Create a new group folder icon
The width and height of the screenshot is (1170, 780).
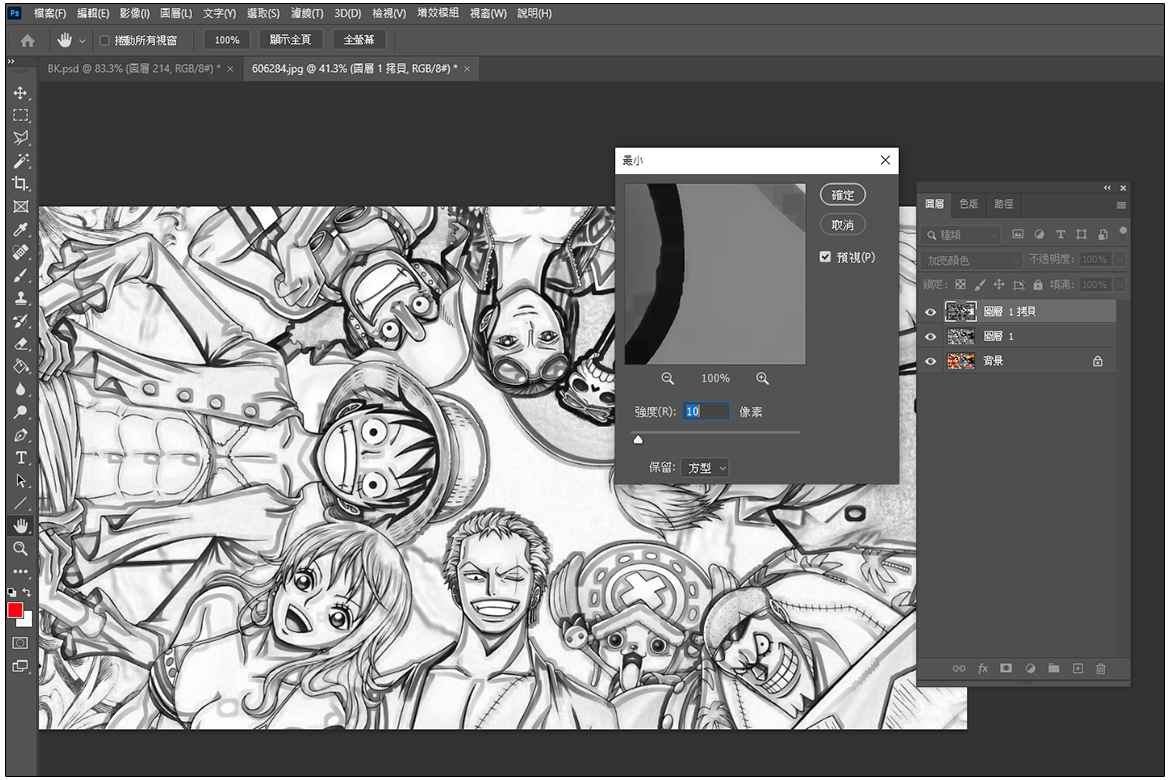1054,668
